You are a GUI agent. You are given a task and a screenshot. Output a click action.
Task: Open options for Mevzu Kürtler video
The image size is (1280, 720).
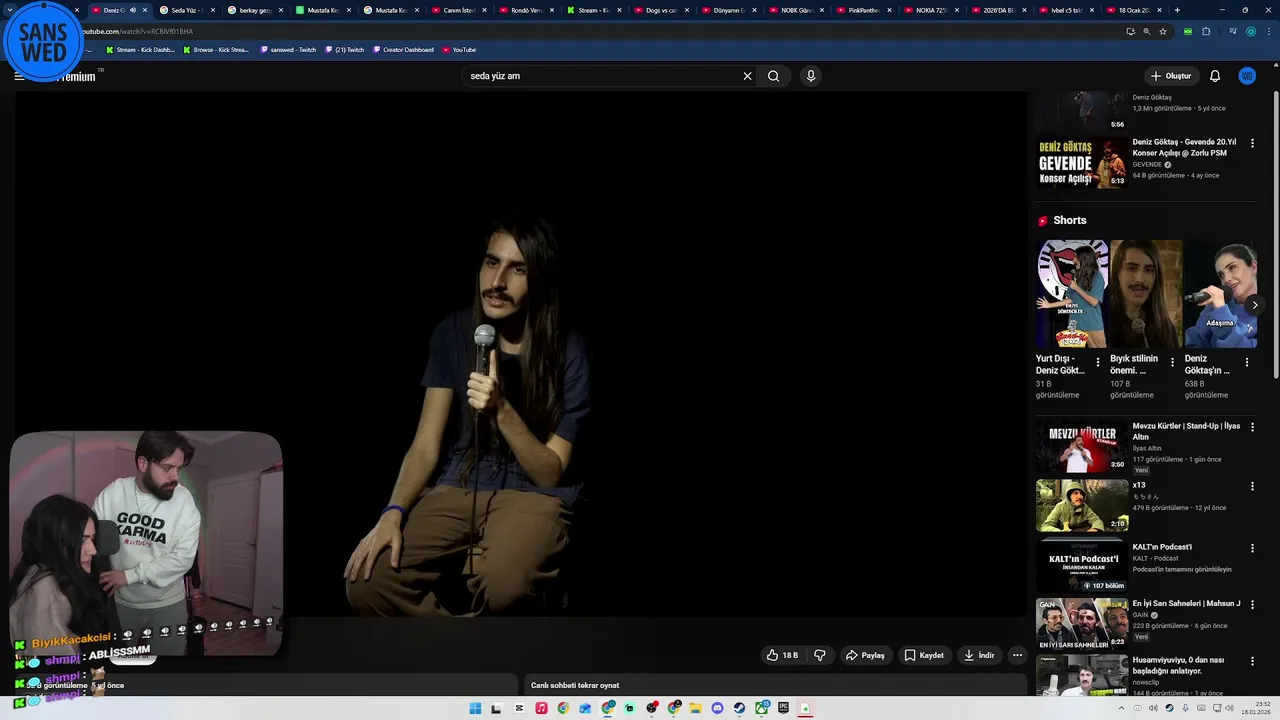[1252, 428]
